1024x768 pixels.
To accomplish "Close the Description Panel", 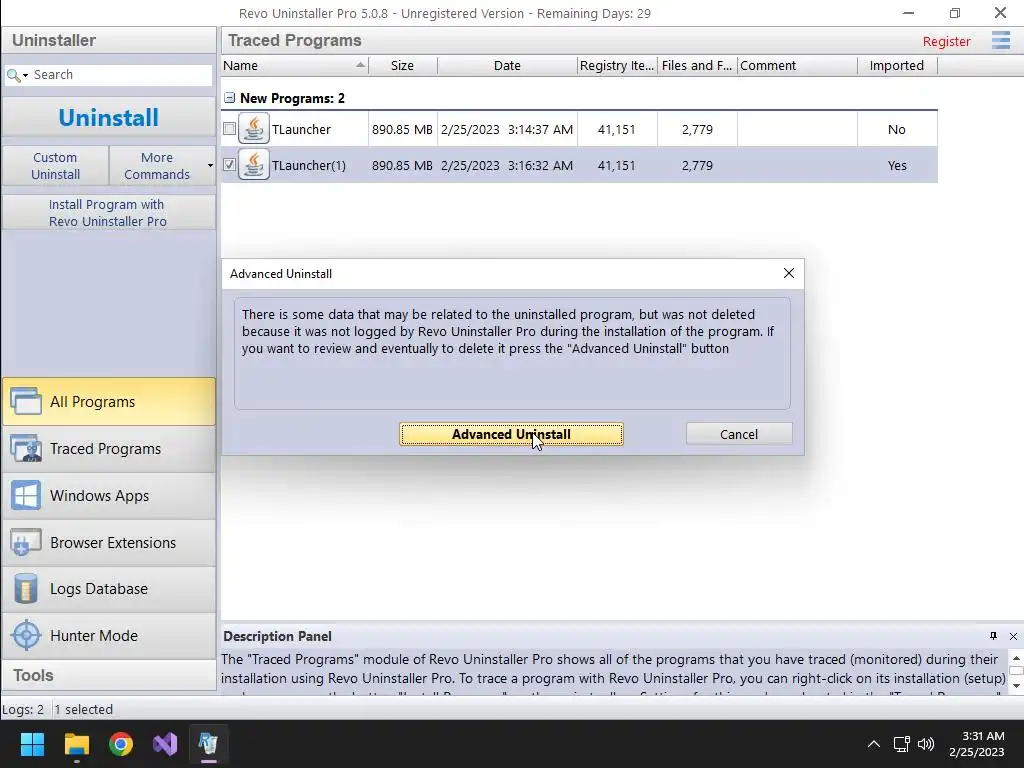I will click(1013, 636).
